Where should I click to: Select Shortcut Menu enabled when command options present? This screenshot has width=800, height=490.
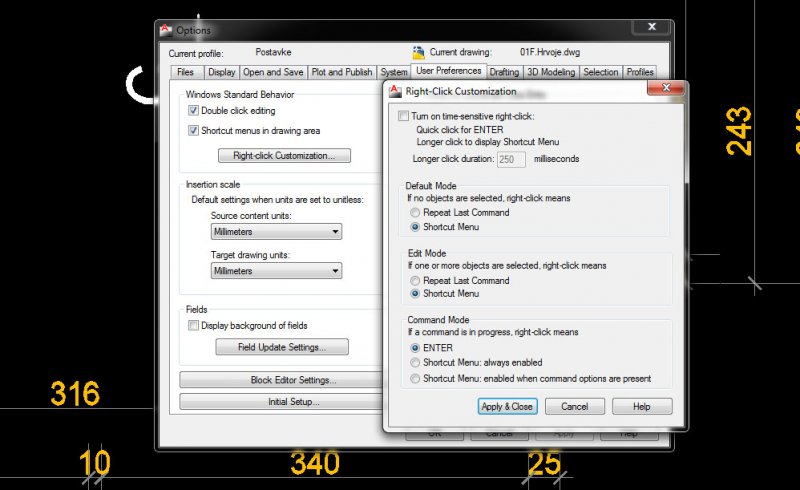(x=415, y=378)
